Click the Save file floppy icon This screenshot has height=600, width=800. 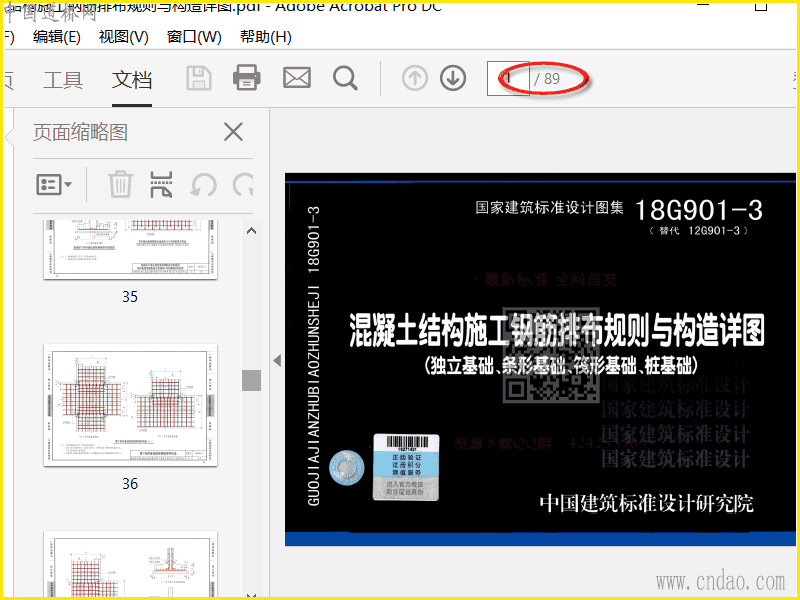[198, 78]
